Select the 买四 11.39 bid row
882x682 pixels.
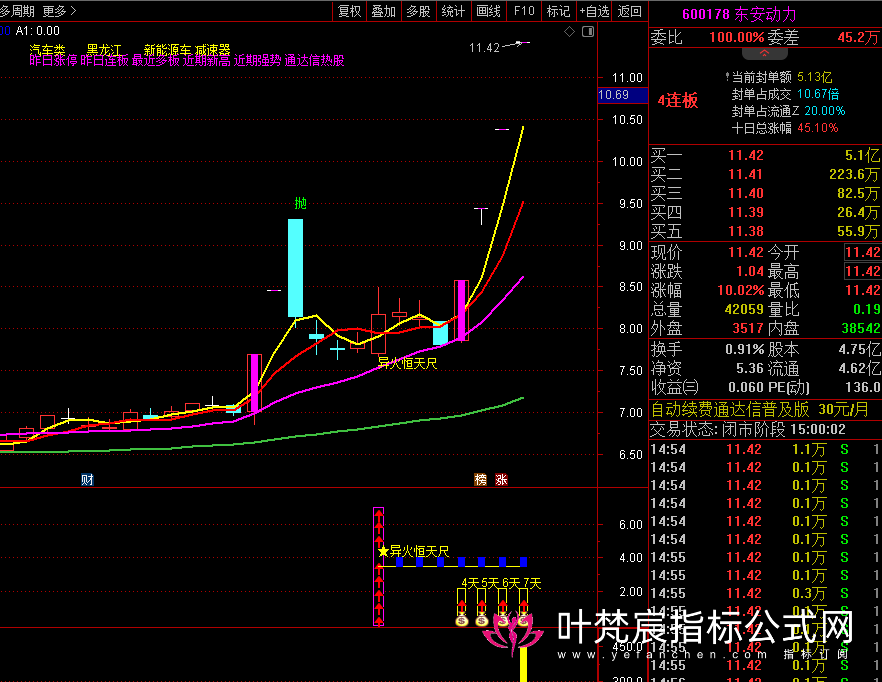[765, 213]
